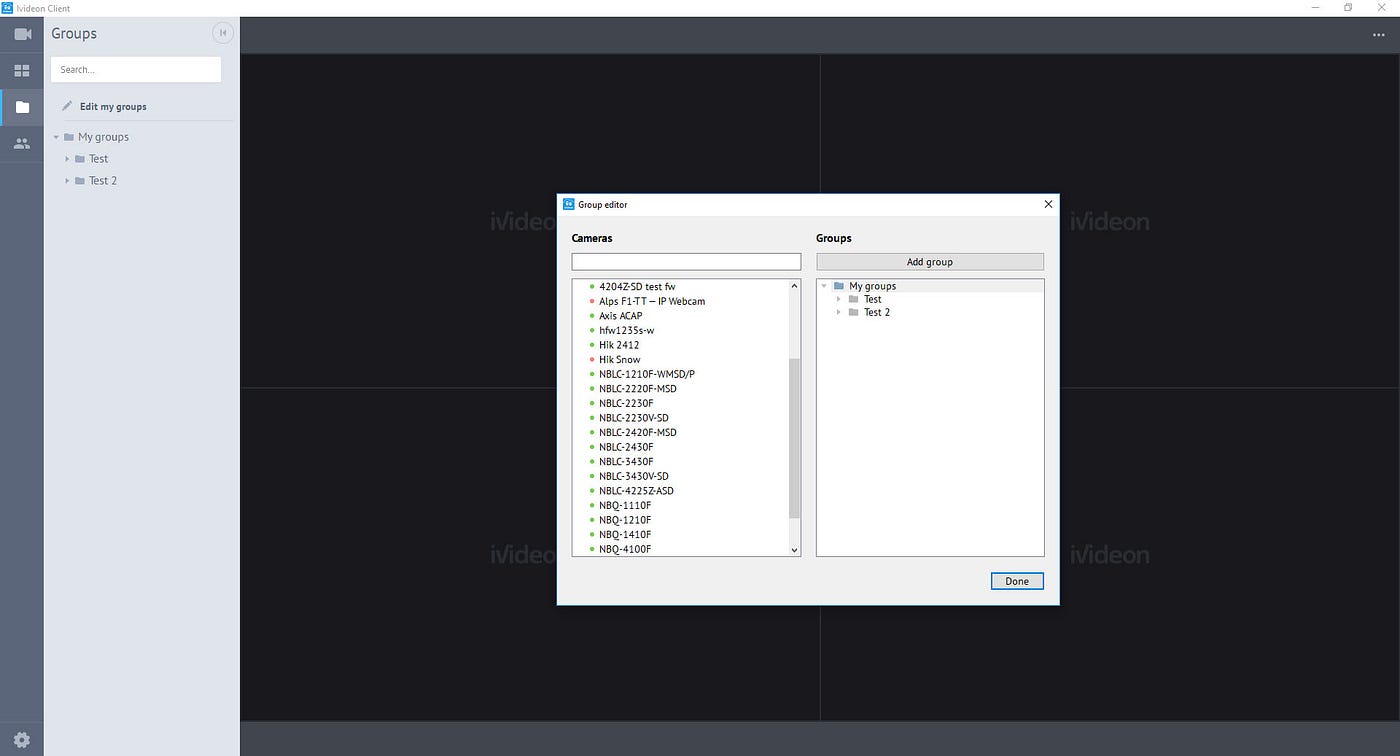
Task: Select camera NBLC-2230V-SD
Action: (634, 418)
